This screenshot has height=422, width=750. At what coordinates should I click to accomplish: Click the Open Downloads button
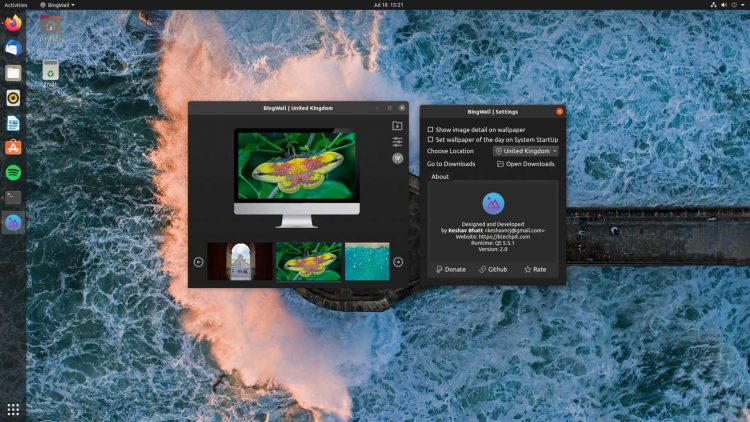(526, 164)
